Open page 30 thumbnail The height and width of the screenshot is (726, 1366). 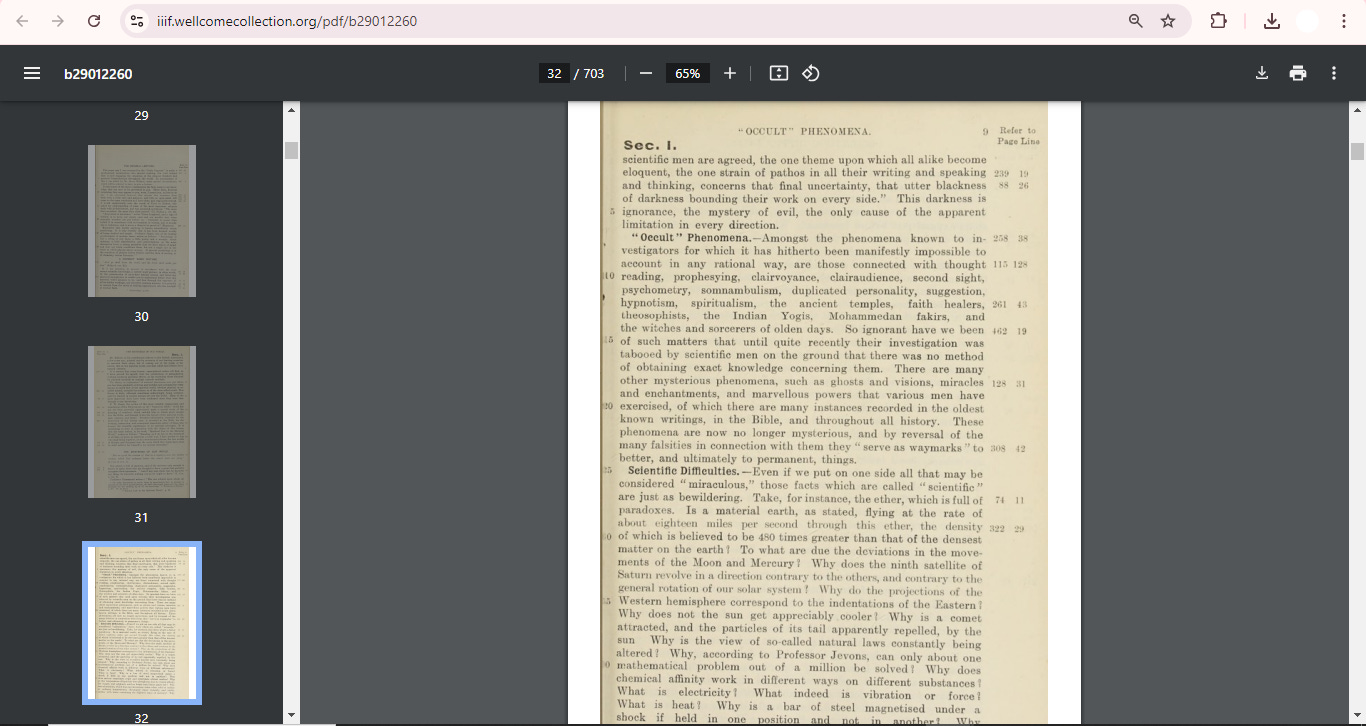click(142, 221)
